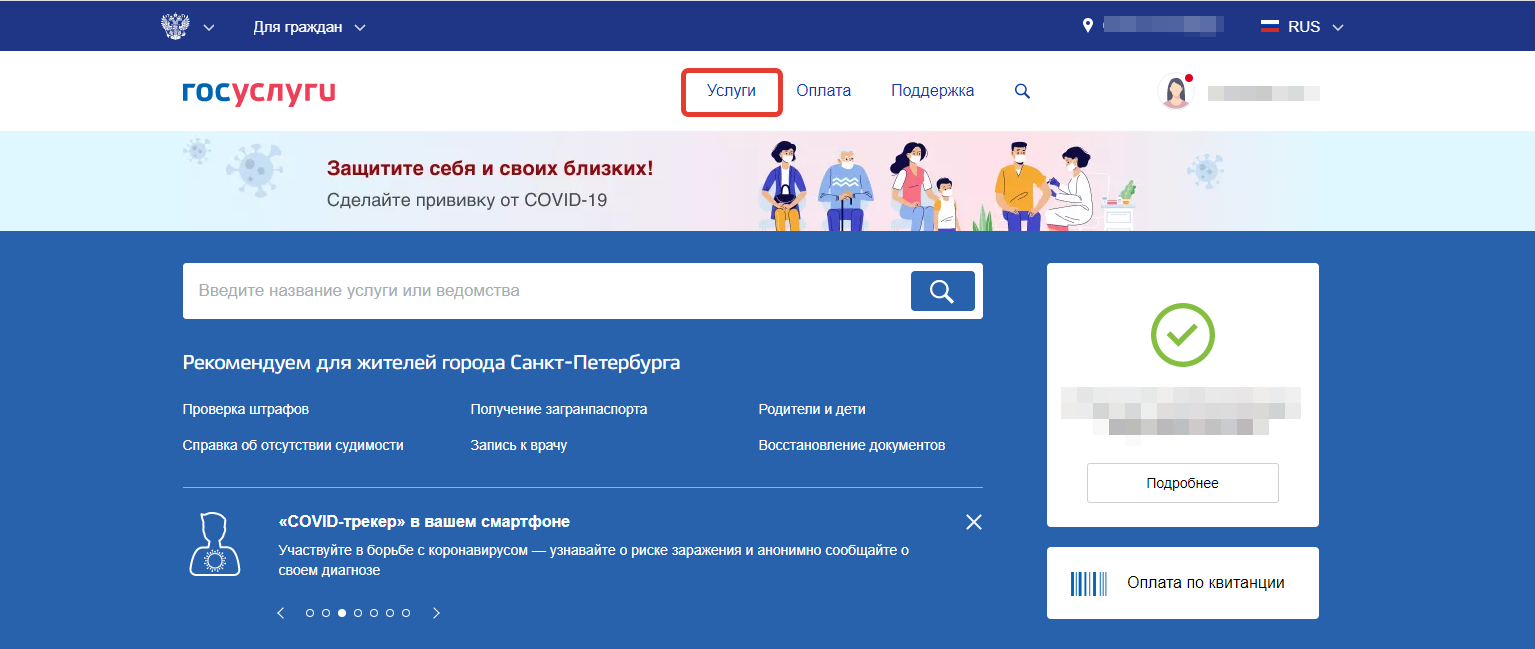Click the Подробнее button

pyautogui.click(x=1182, y=483)
